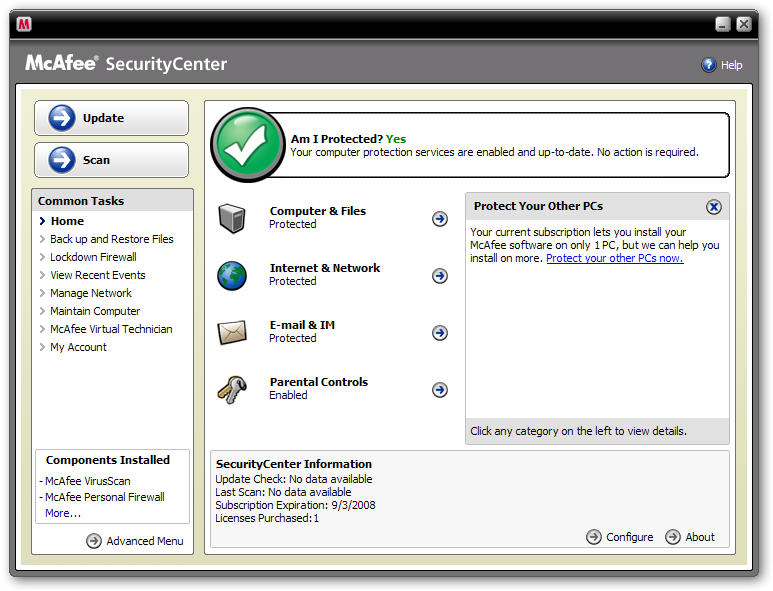
Task: Close the Protect Your Other PCs panel
Action: click(x=714, y=207)
